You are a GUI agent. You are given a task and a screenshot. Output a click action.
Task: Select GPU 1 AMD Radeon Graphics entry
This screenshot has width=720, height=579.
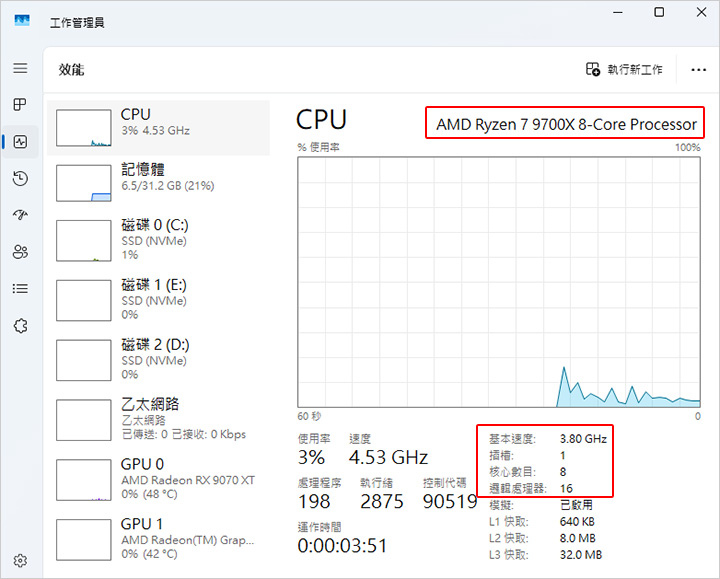[x=158, y=540]
